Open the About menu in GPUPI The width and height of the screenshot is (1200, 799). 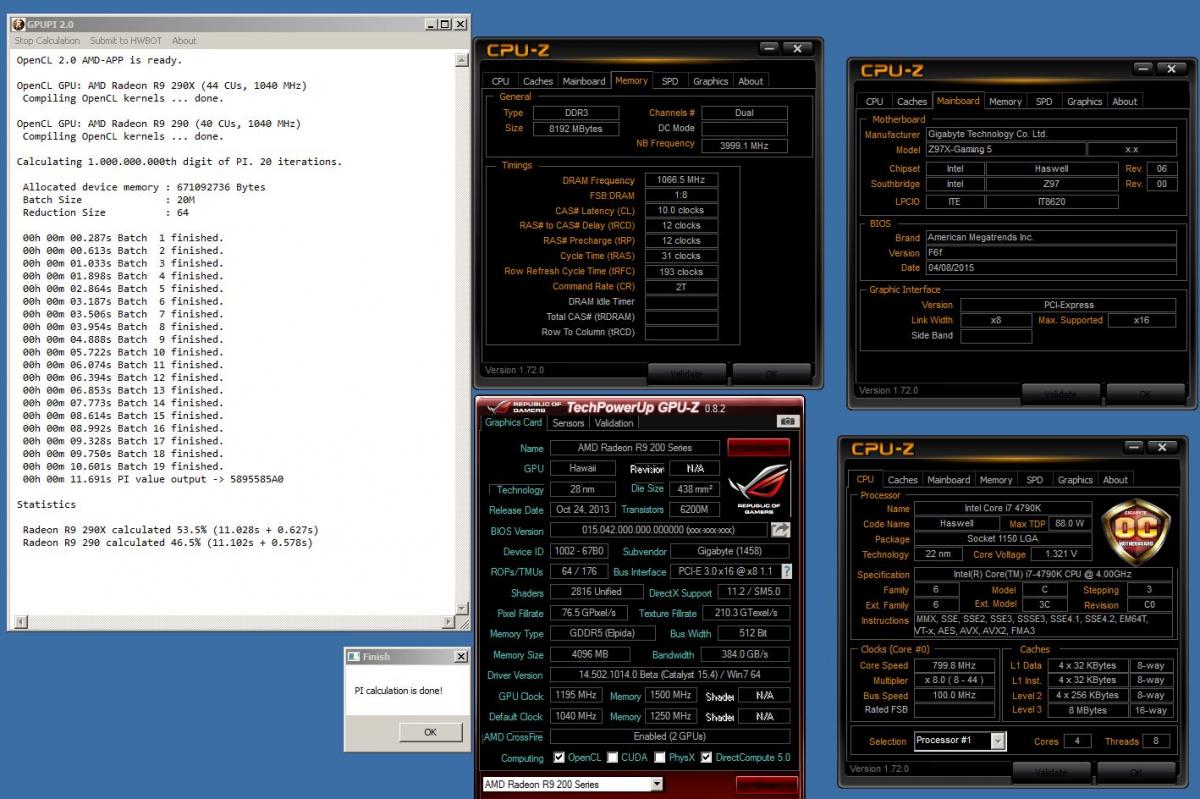184,41
